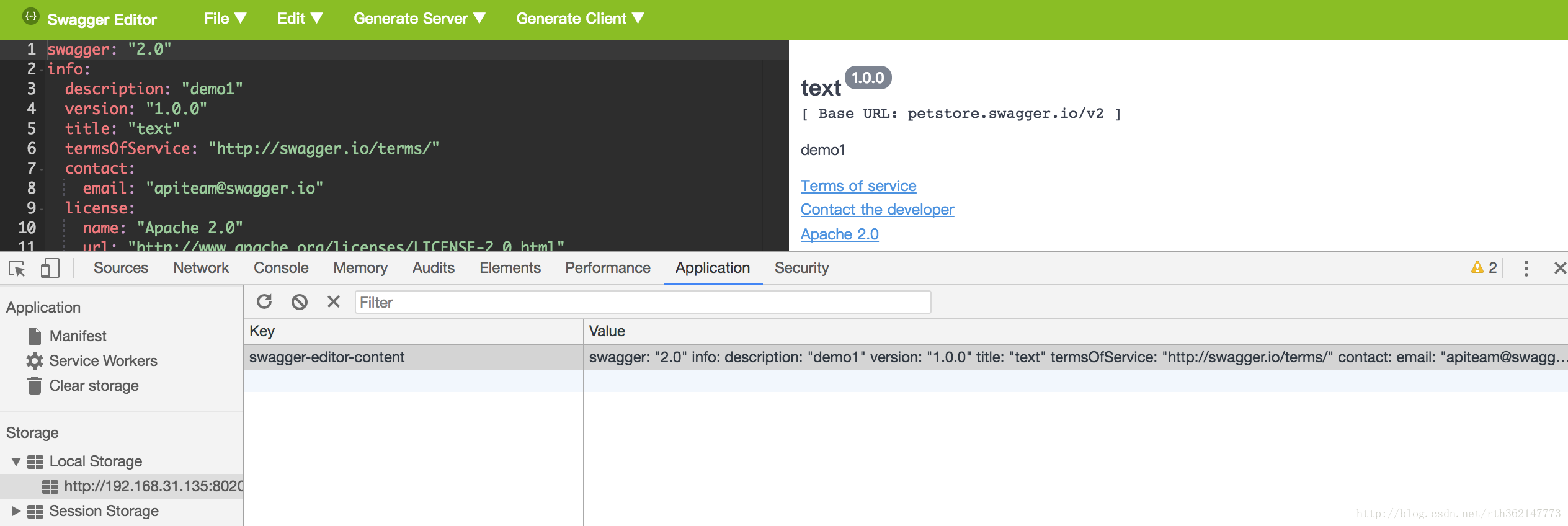Viewport: 1568px width, 526px height.
Task: Expand the Session Storage tree
Action: (16, 511)
